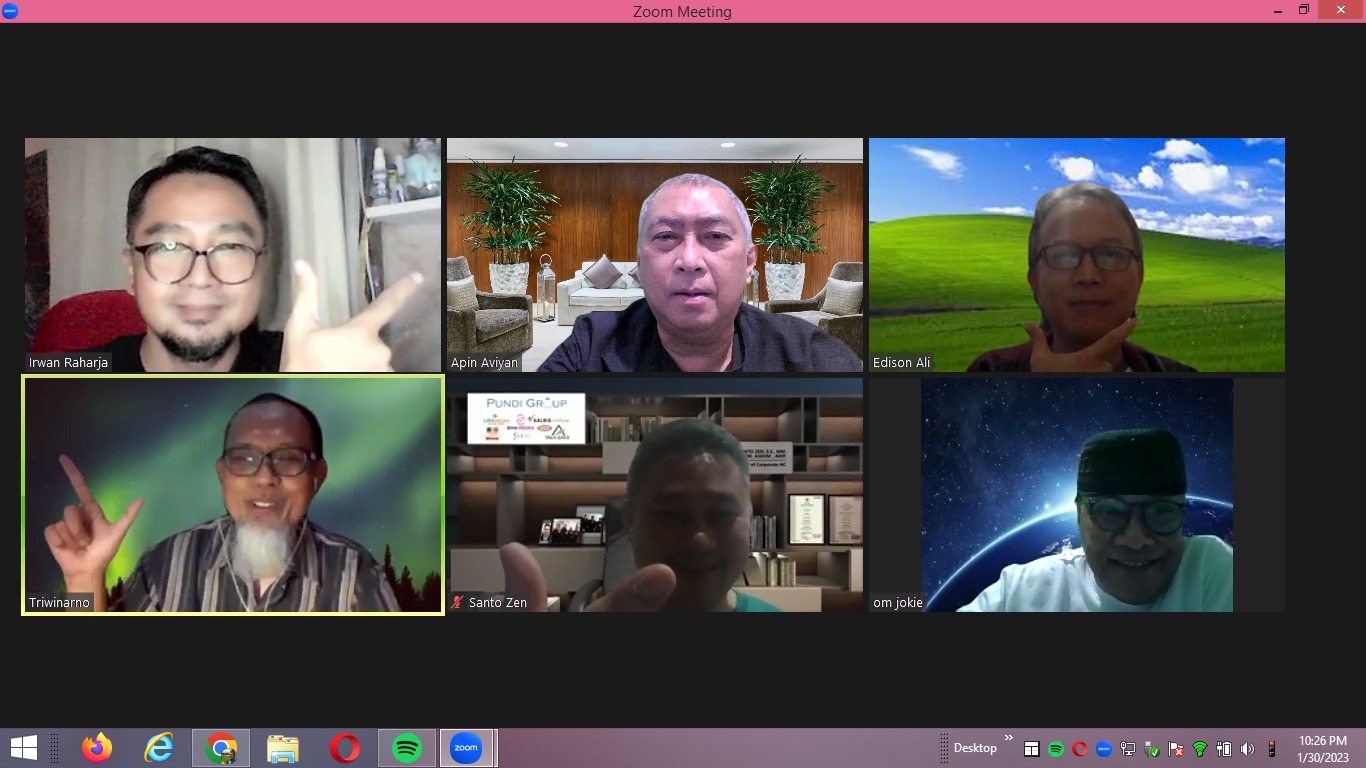Click muted microphone icon beside Santo Zen
1366x768 pixels.
tap(457, 603)
